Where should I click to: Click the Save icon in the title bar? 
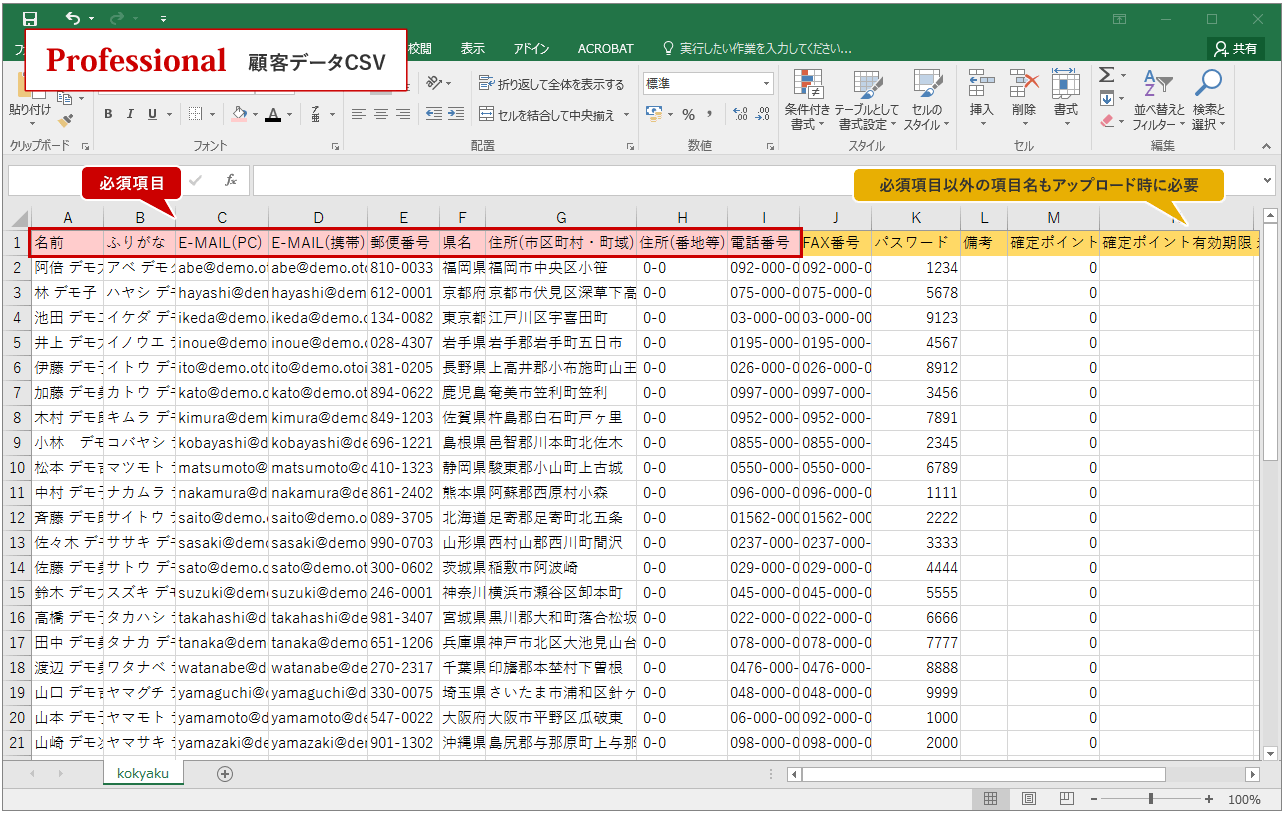pyautogui.click(x=30, y=18)
